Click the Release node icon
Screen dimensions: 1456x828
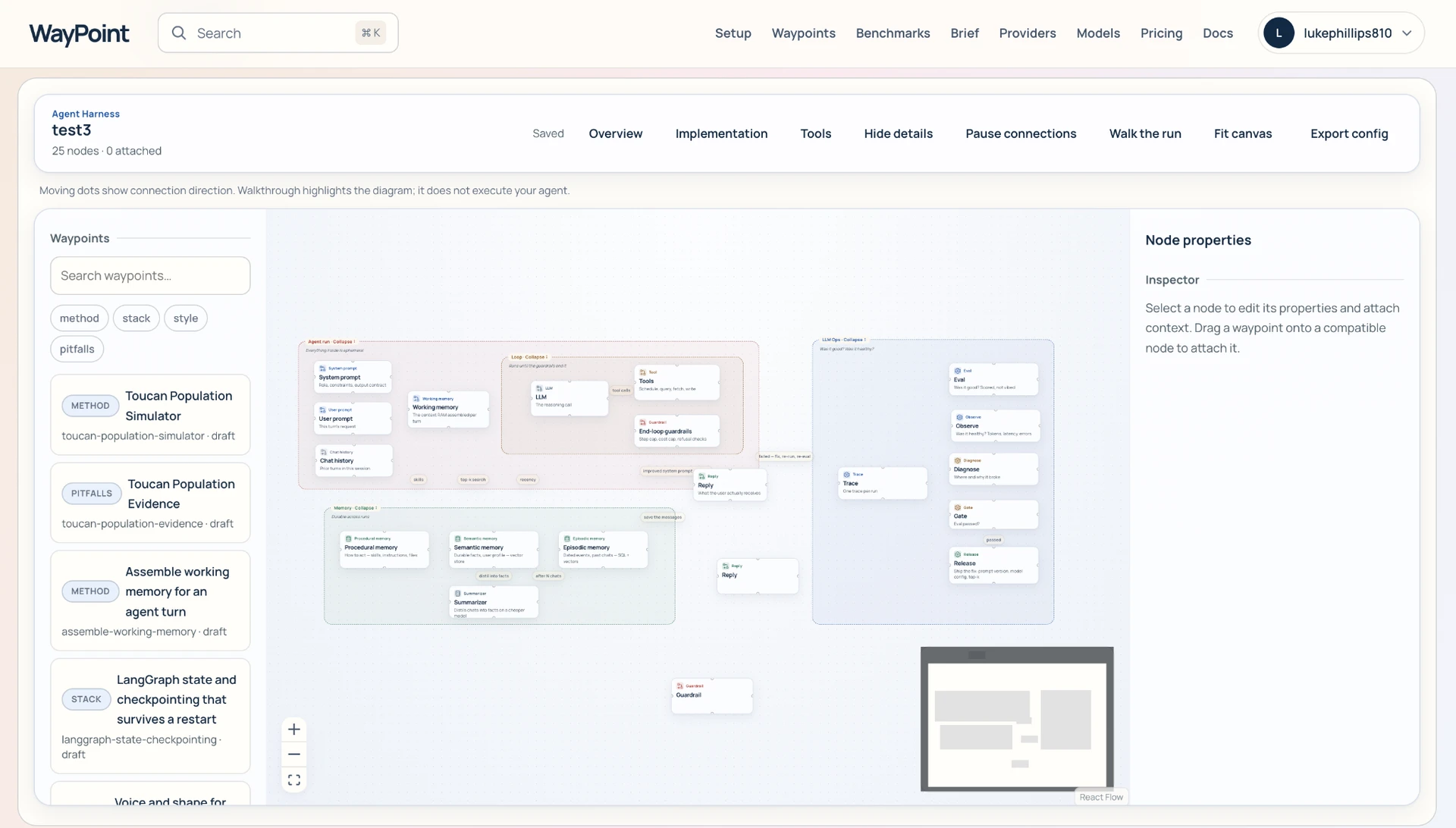[957, 554]
